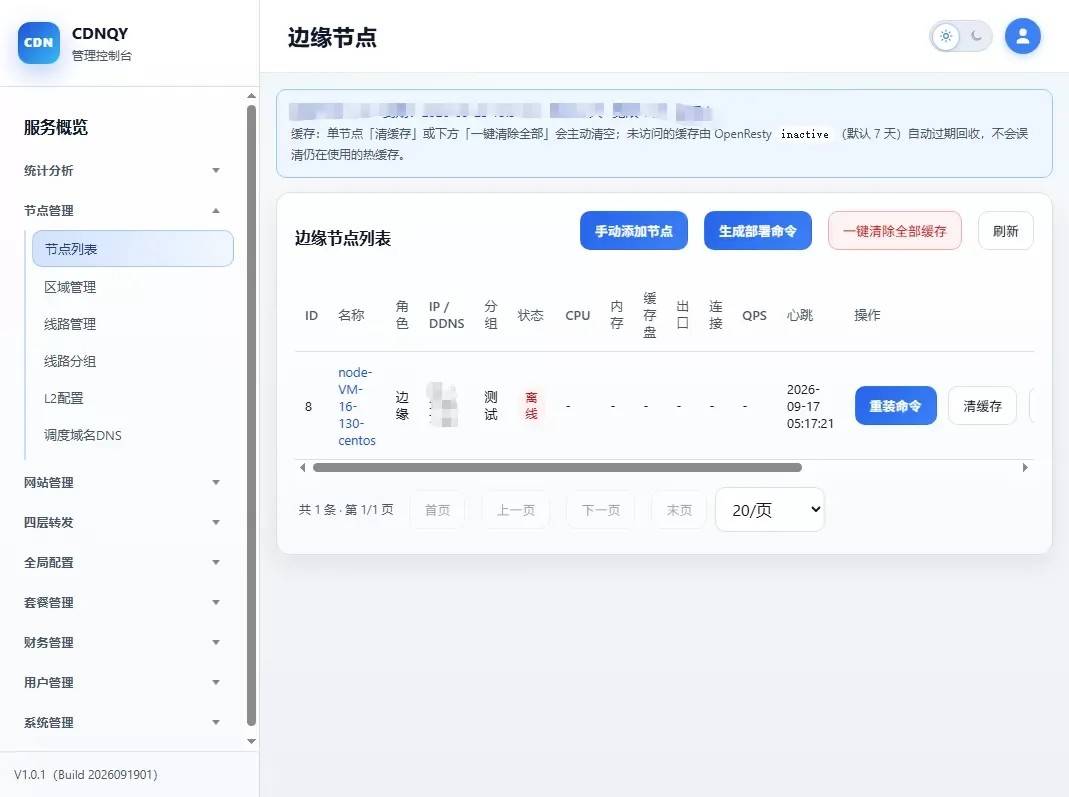Expand the 系统管理 menu
The height and width of the screenshot is (797, 1069).
point(122,723)
